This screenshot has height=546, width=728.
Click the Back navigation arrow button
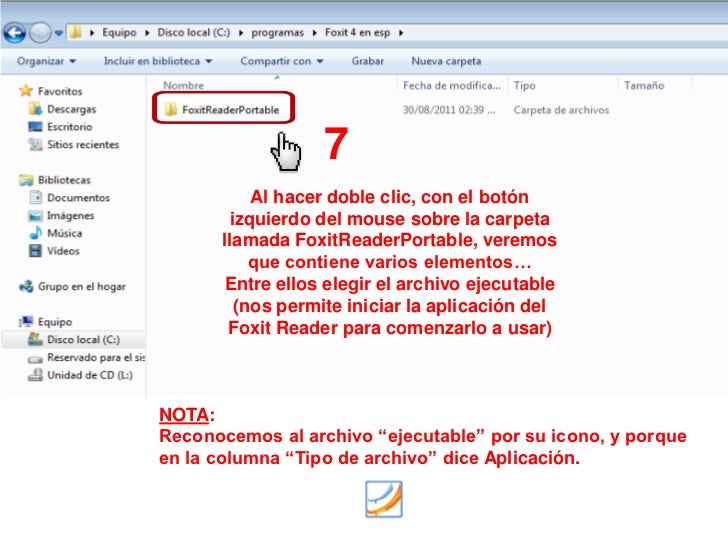point(14,33)
